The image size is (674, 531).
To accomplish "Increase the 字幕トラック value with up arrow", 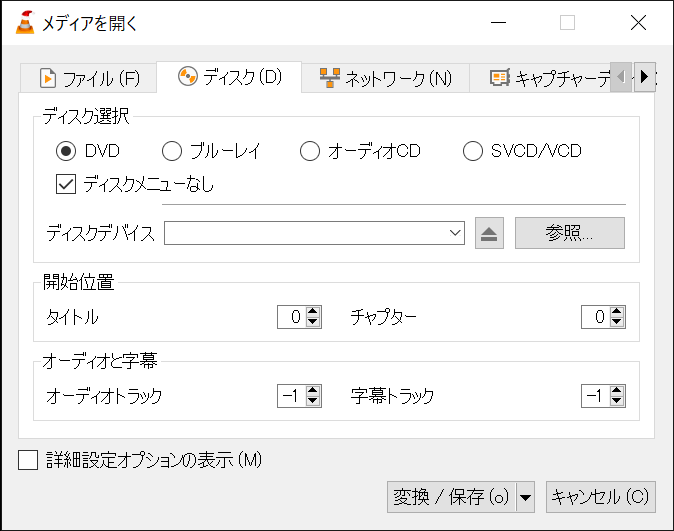I will [x=617, y=390].
